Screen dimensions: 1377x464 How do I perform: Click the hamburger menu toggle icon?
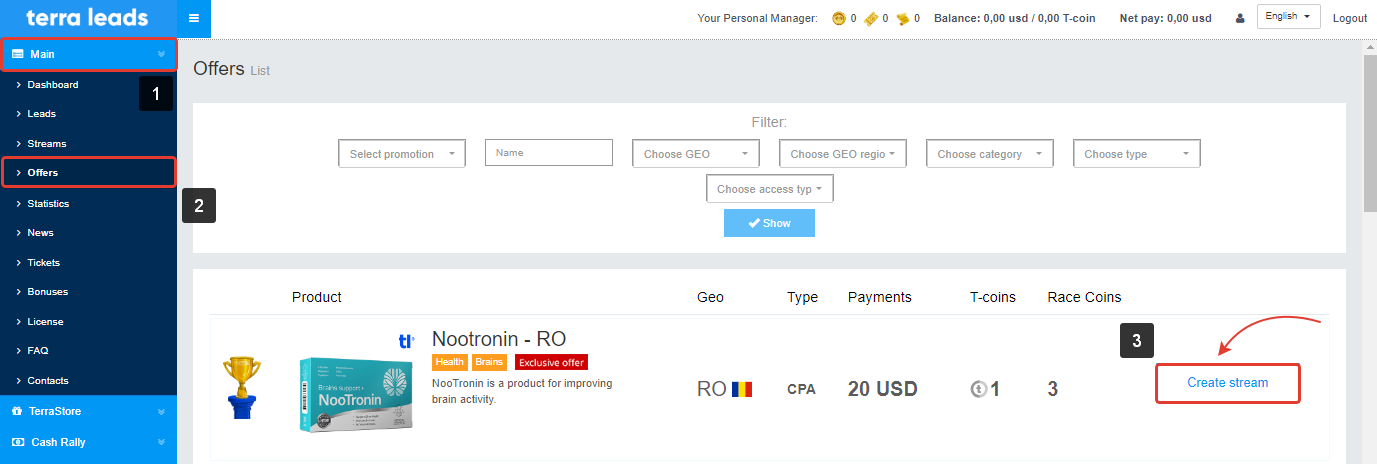pos(193,18)
